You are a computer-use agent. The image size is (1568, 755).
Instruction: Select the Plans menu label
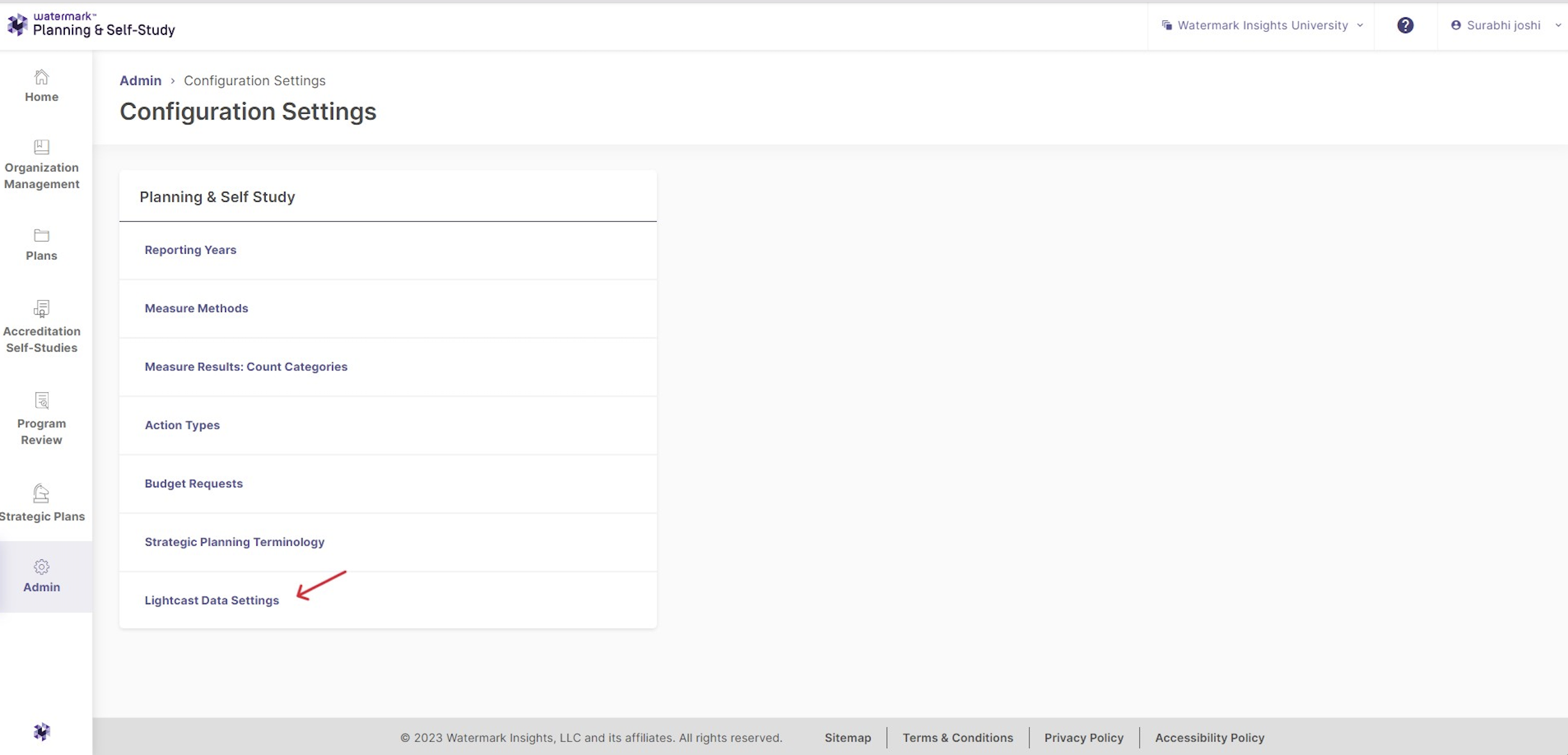pyautogui.click(x=42, y=255)
